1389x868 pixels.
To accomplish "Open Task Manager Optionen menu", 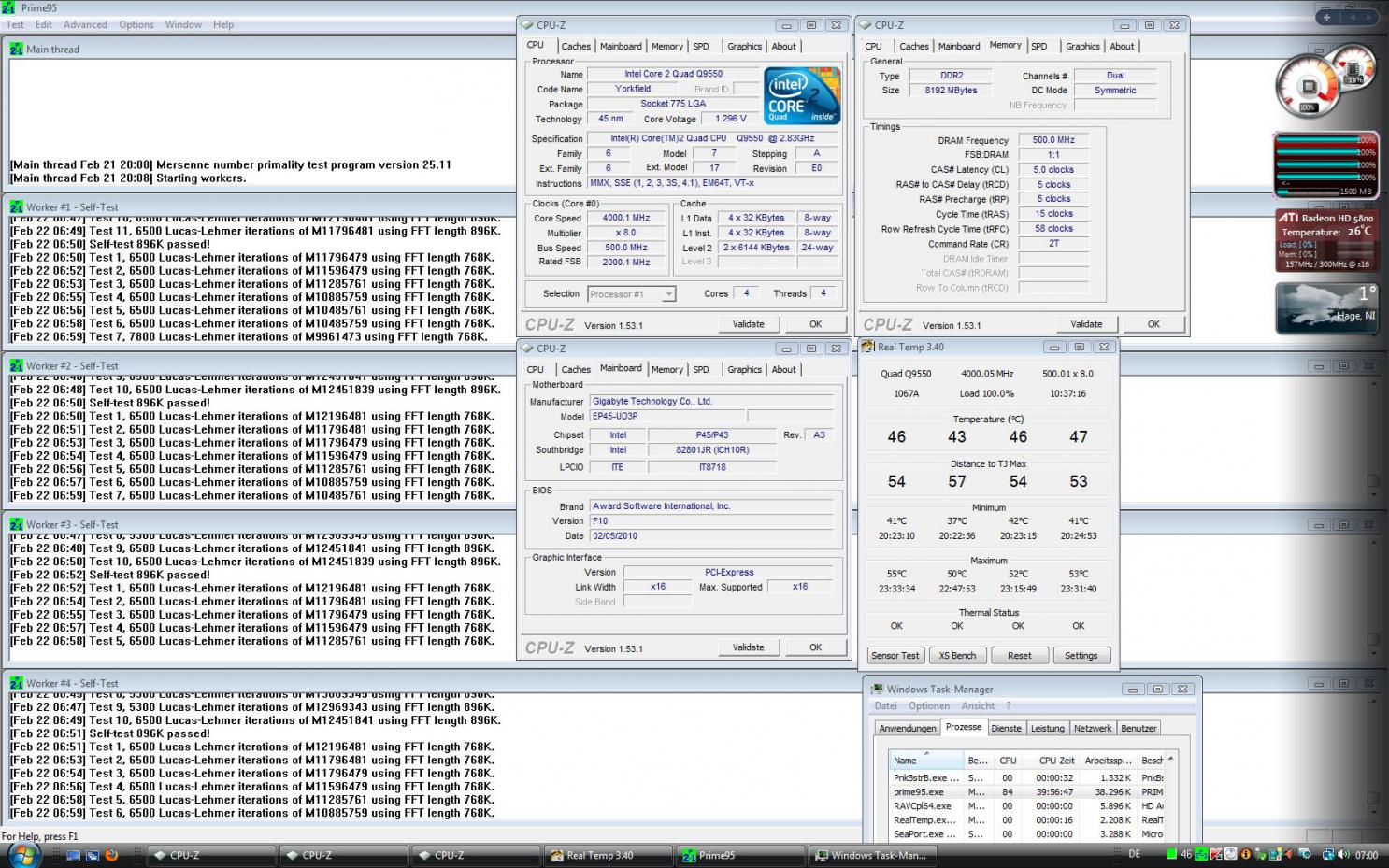I will point(929,705).
